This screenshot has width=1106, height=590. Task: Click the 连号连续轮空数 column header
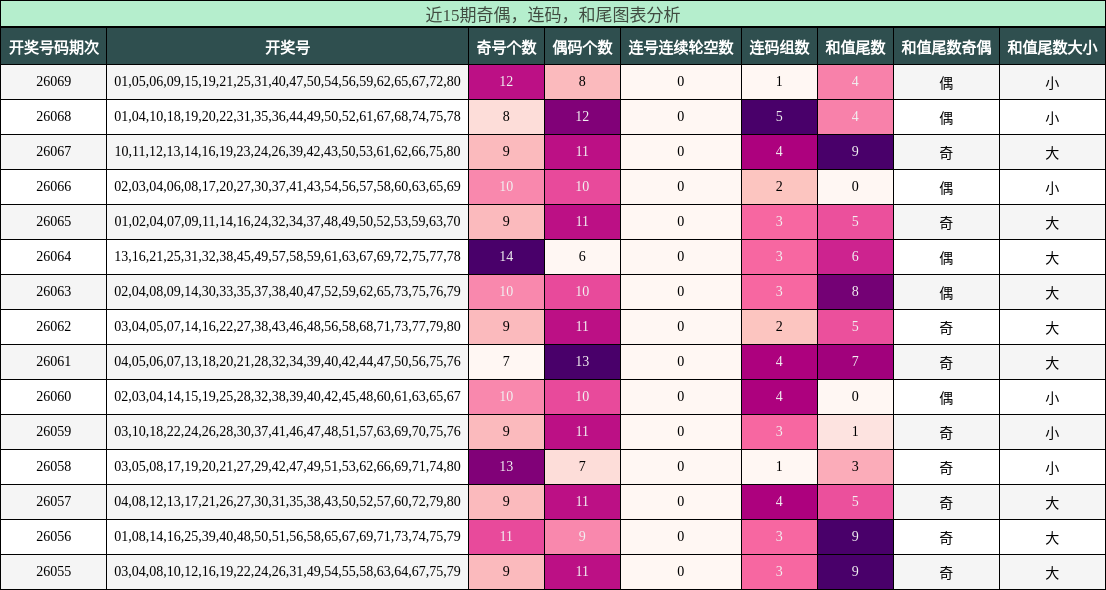[x=680, y=44]
